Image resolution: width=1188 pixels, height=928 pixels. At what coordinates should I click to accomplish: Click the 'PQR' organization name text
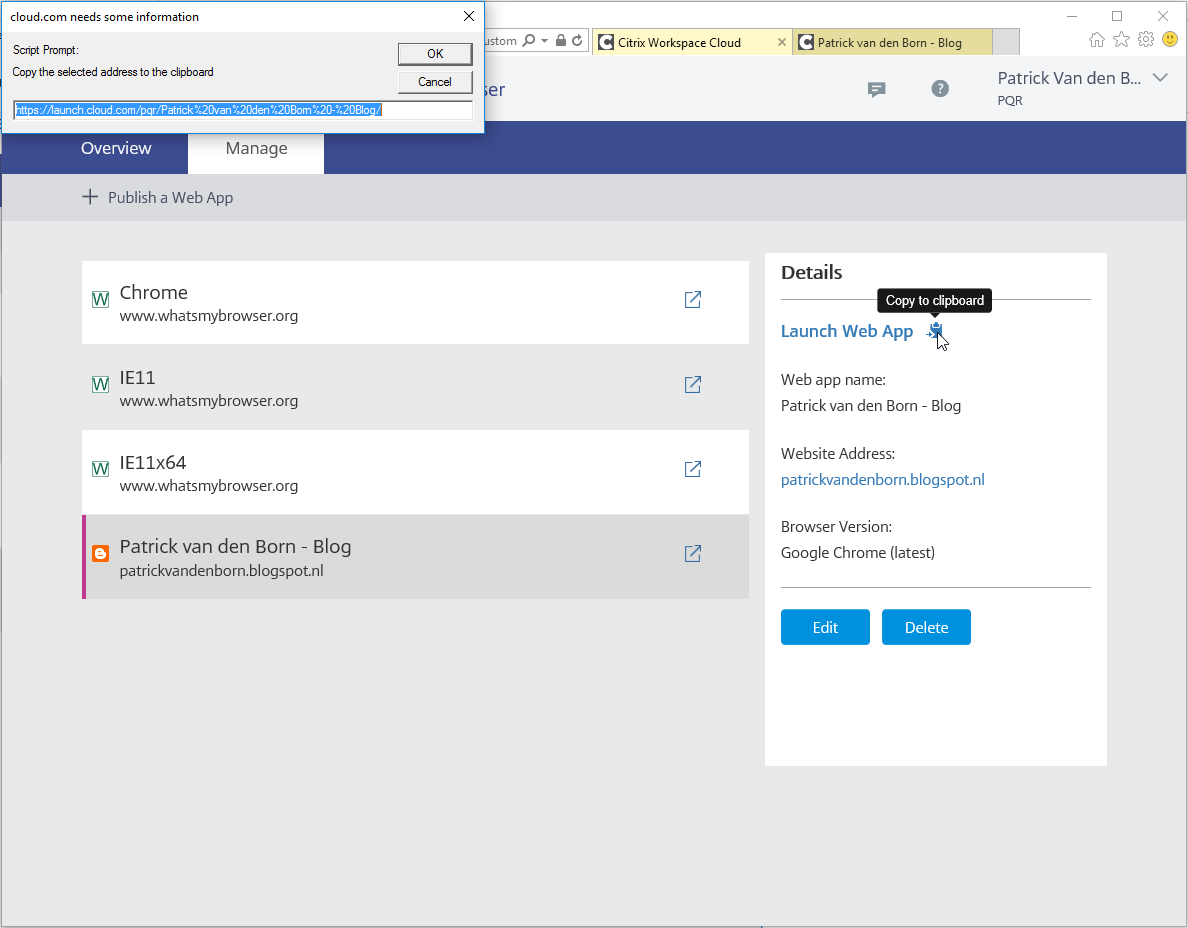pyautogui.click(x=1010, y=101)
